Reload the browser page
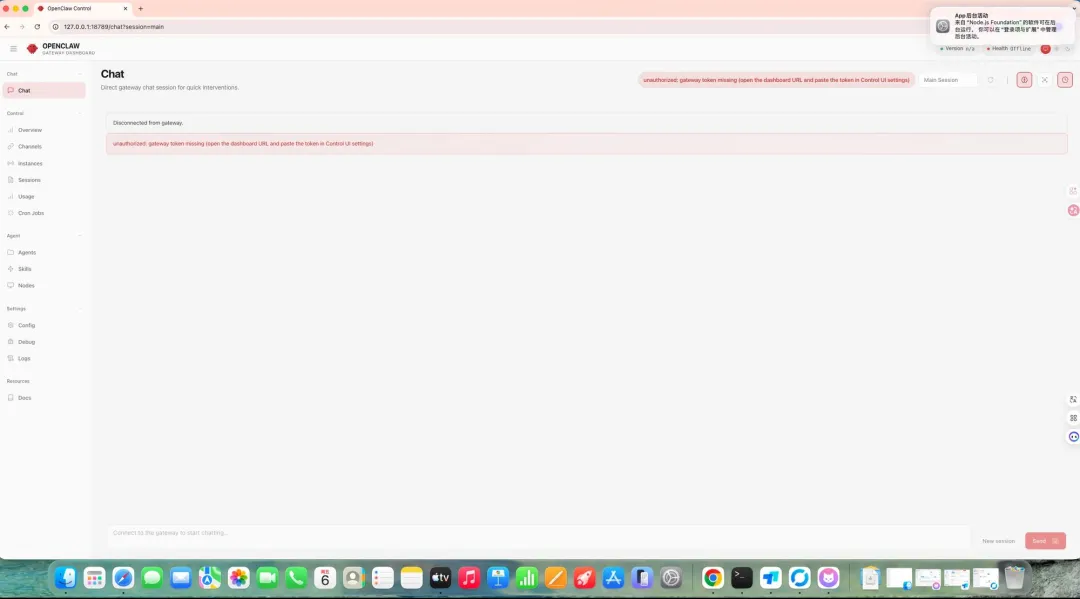Viewport: 1080px width, 599px height. click(x=37, y=27)
